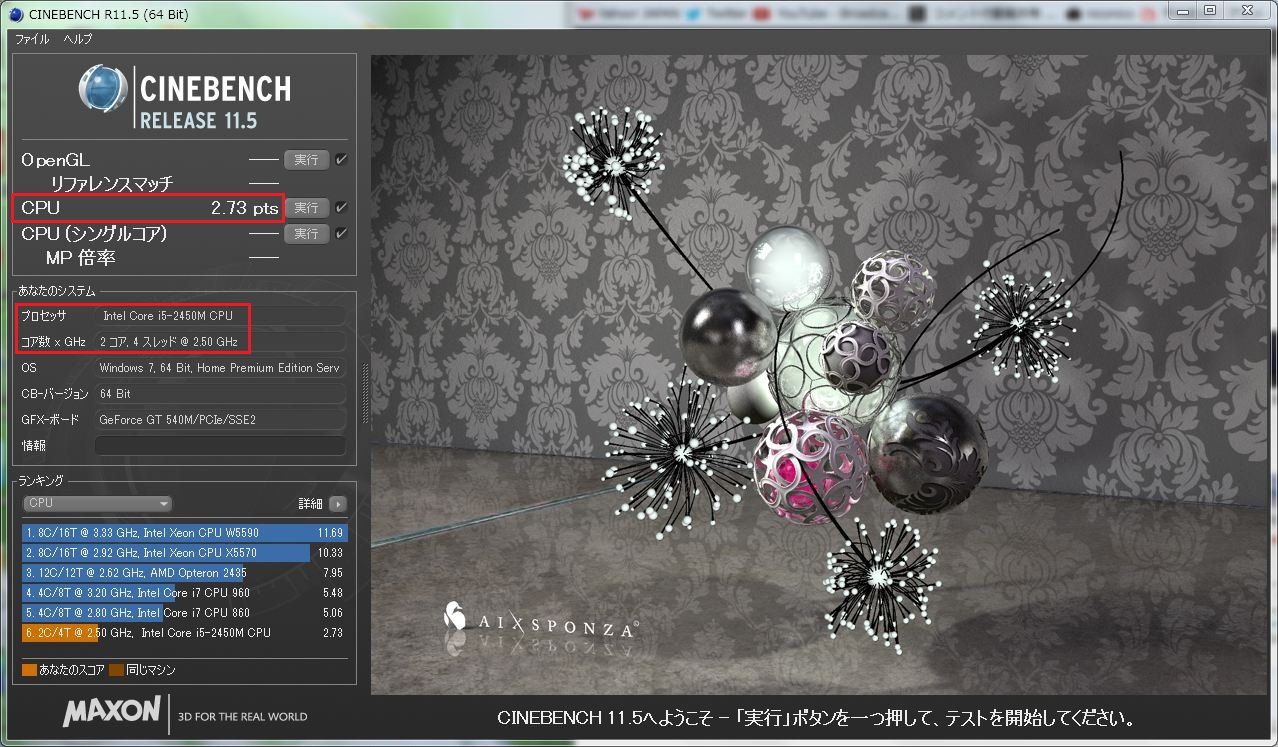Run the CPU benchmark with 実行

tap(306, 208)
